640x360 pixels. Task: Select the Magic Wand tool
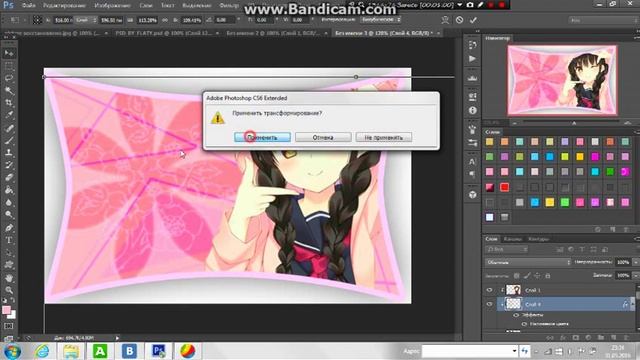[x=9, y=90]
